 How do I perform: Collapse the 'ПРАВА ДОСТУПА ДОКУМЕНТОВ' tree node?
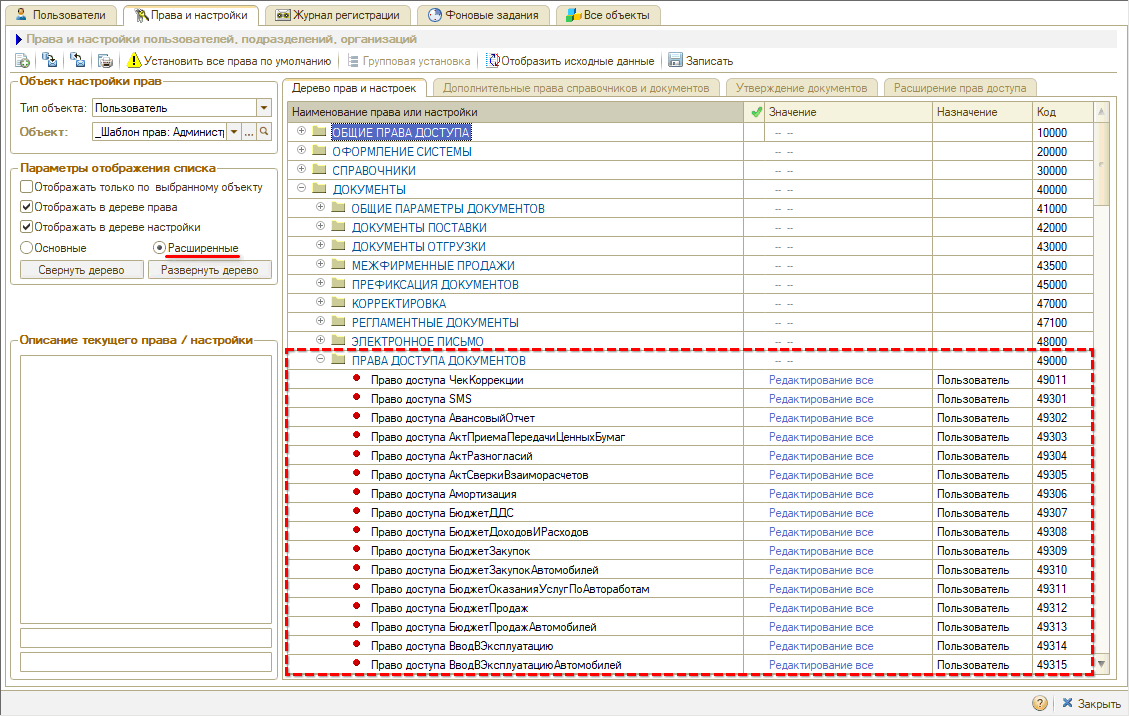pyautogui.click(x=321, y=360)
